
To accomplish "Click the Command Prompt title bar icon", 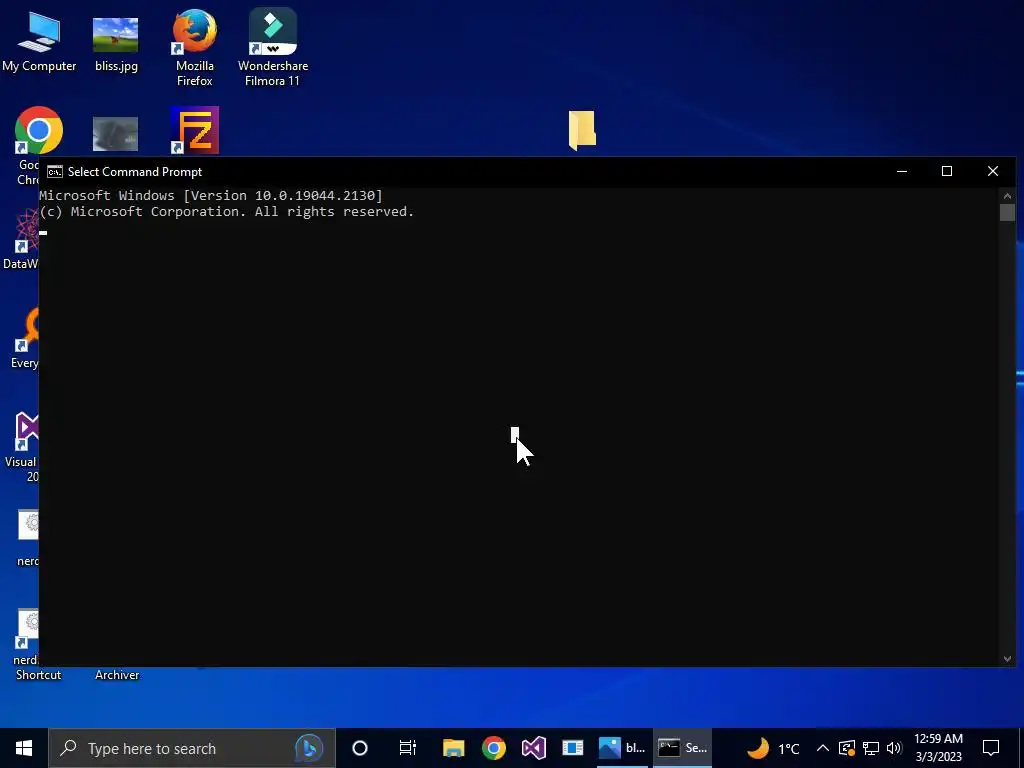I will point(55,172).
